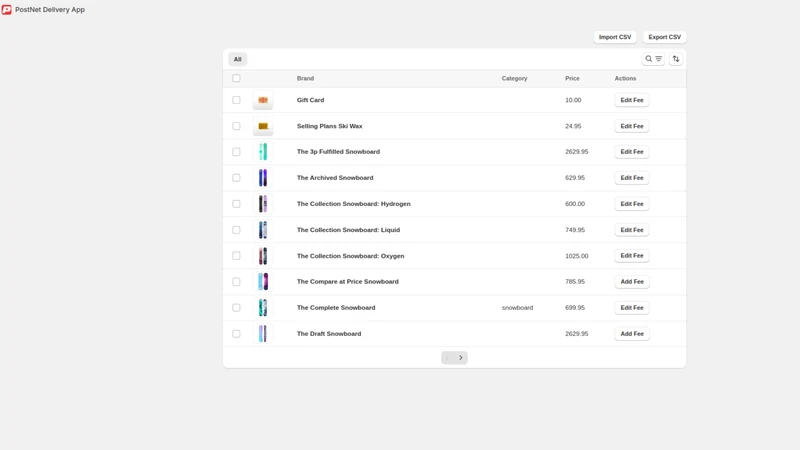
Task: Check The 3p Fulfilled Snowboard checkbox
Action: [236, 152]
